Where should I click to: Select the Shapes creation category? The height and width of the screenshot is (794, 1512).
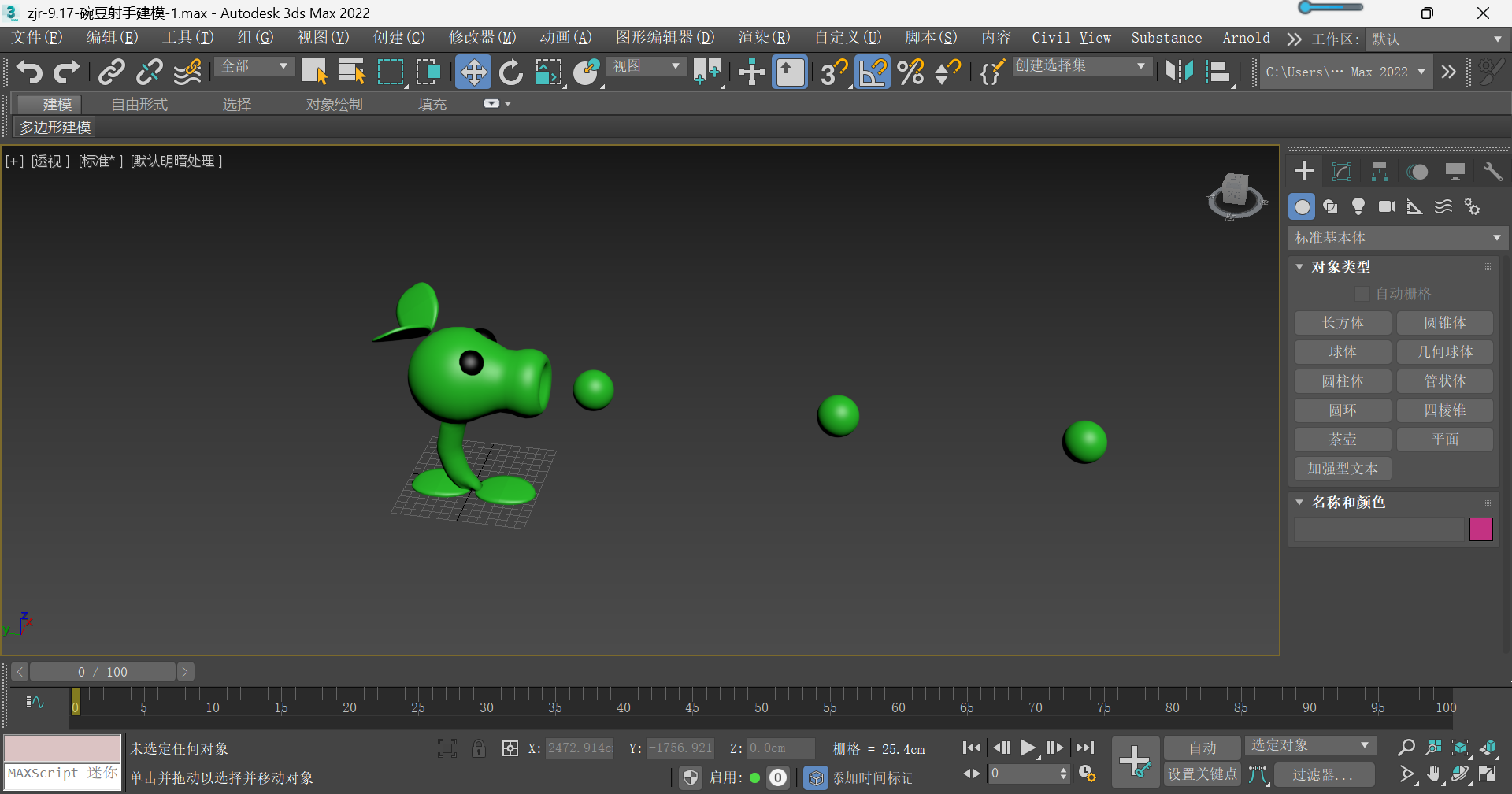(1330, 206)
